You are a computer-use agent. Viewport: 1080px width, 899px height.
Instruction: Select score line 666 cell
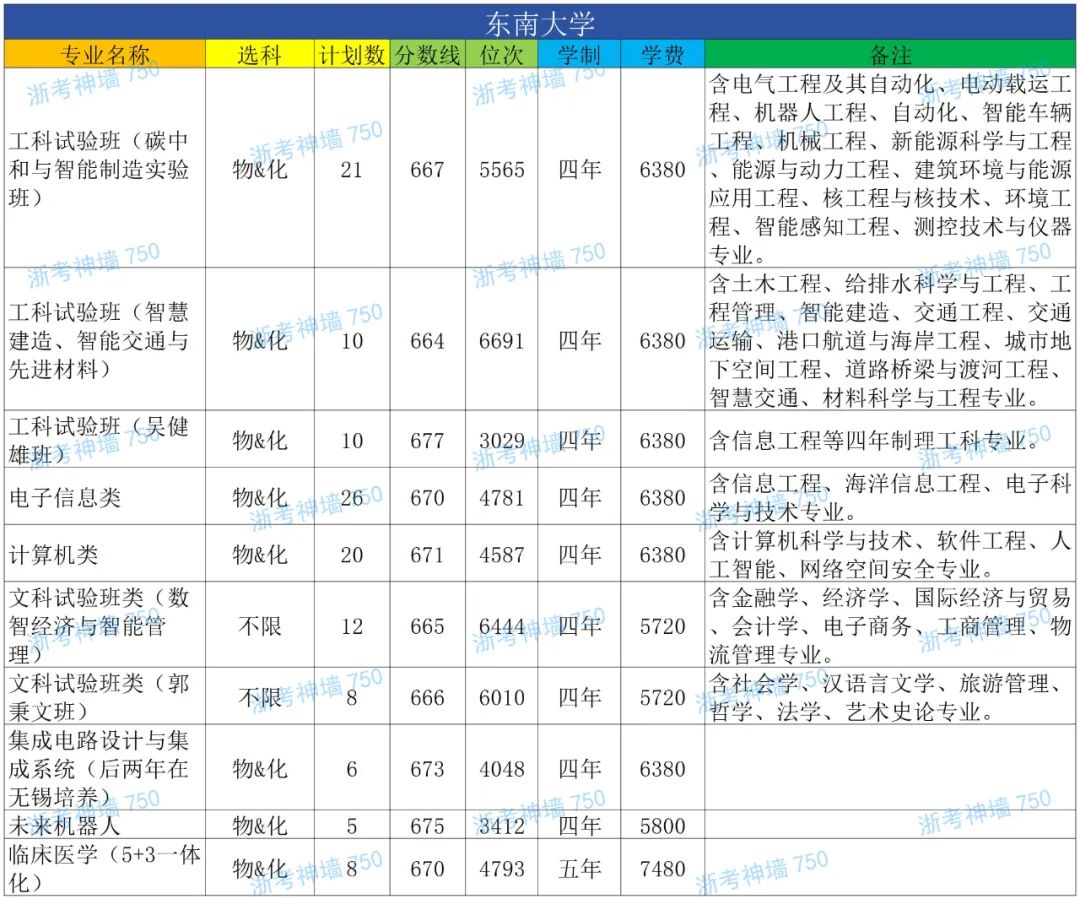pos(427,697)
